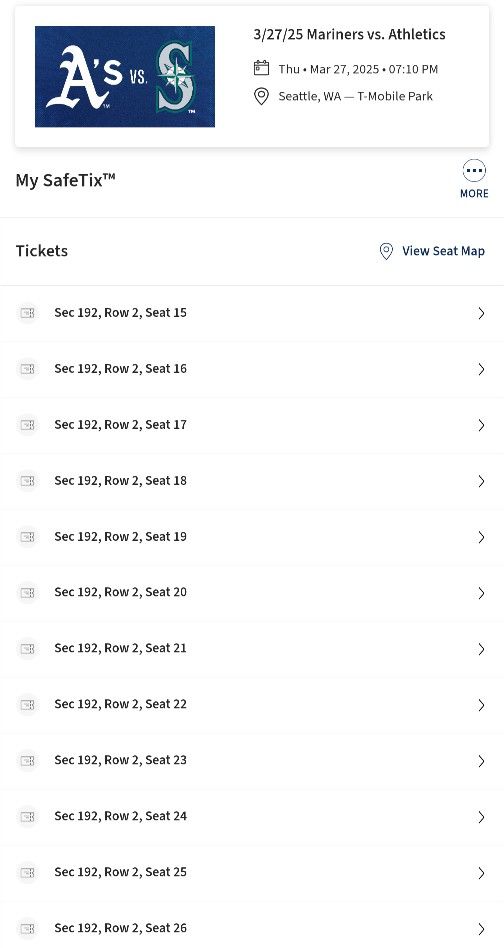Expand Seat 16 ticket using its chevron

pyautogui.click(x=481, y=369)
